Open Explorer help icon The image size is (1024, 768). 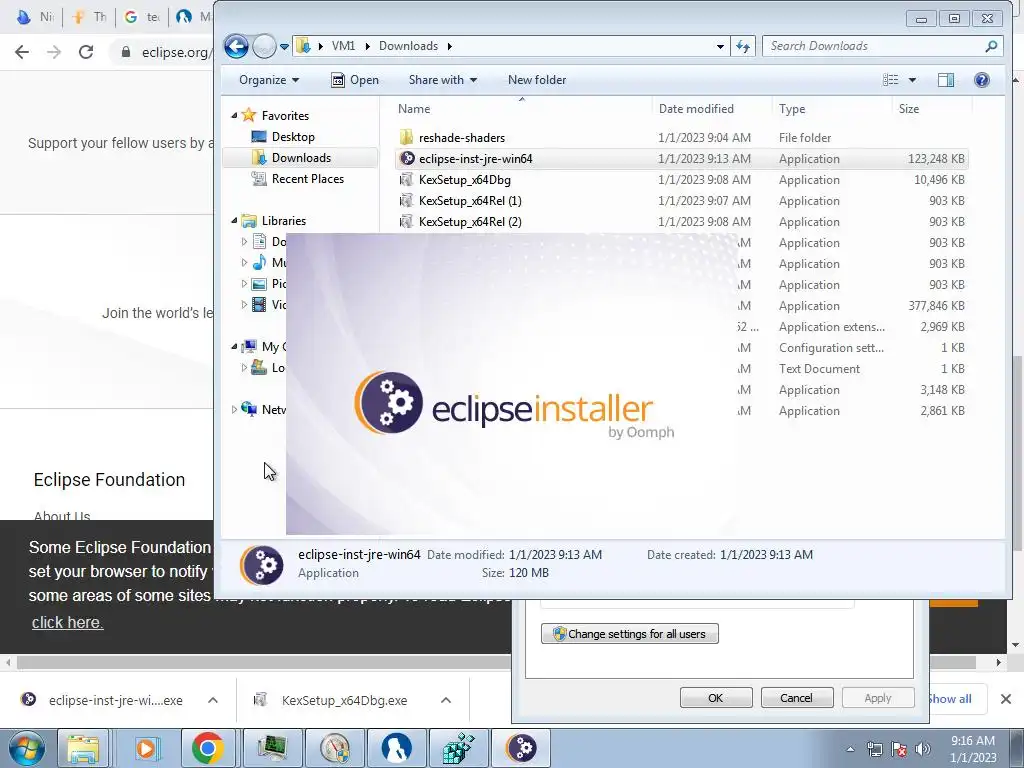pos(981,80)
